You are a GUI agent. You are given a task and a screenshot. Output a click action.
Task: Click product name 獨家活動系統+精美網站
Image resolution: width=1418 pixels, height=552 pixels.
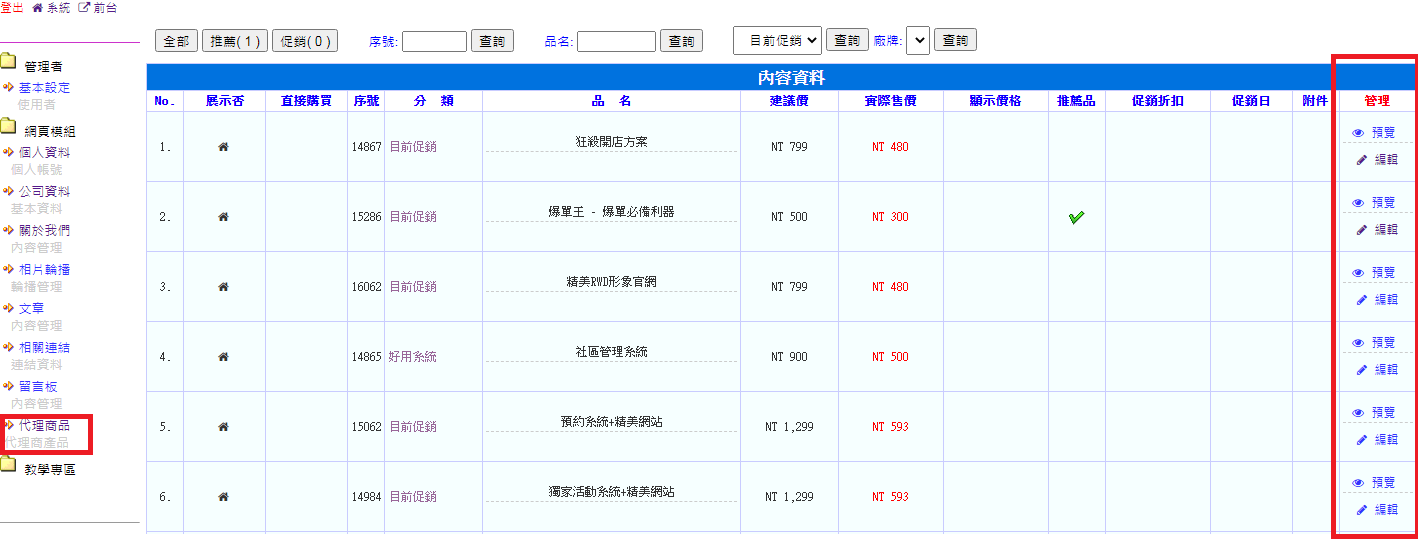coord(611,492)
